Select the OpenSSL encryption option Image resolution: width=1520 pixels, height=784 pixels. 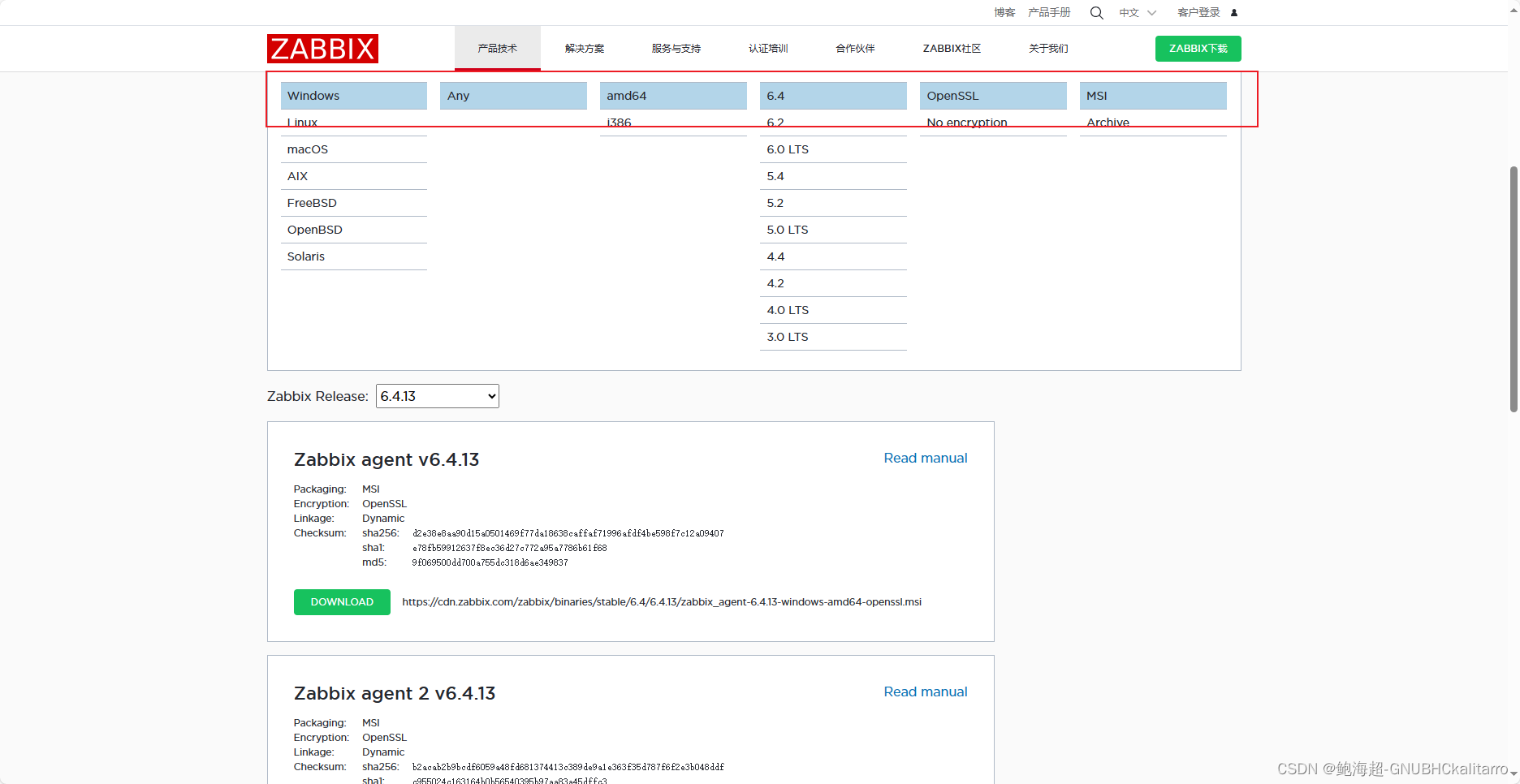point(994,96)
